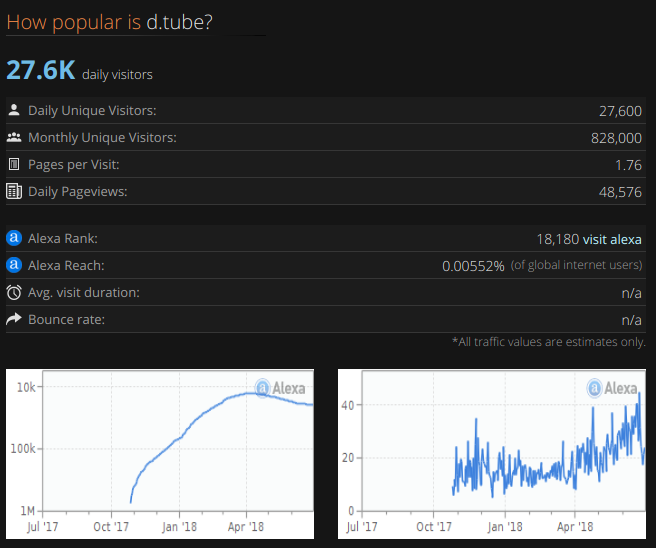Click the Bounce rate arrow icon
656x548 pixels.
pyautogui.click(x=14, y=319)
